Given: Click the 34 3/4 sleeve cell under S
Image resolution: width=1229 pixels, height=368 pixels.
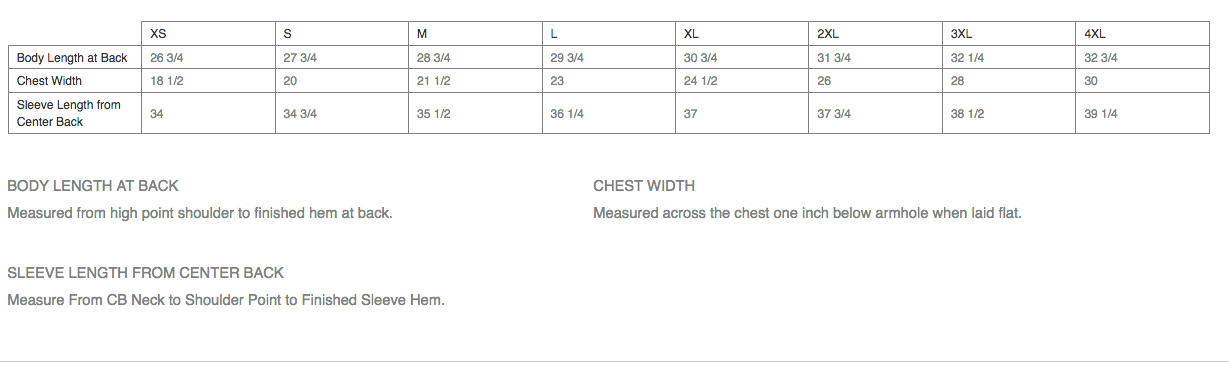Looking at the screenshot, I should tap(300, 114).
